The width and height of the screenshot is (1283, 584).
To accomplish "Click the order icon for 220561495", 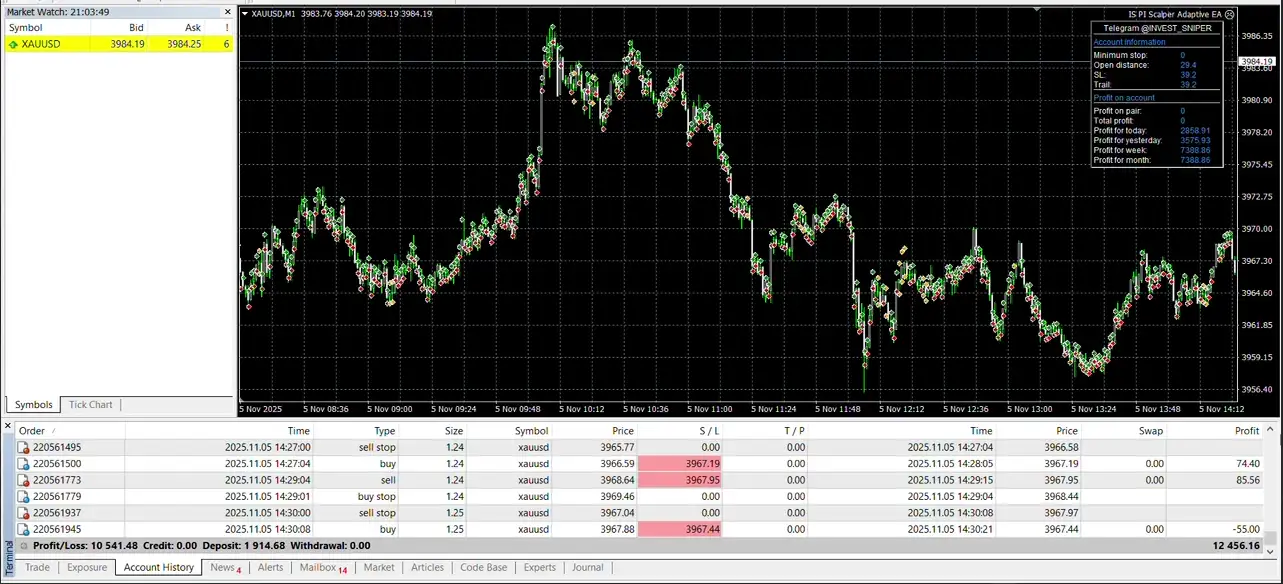I will tap(24, 448).
